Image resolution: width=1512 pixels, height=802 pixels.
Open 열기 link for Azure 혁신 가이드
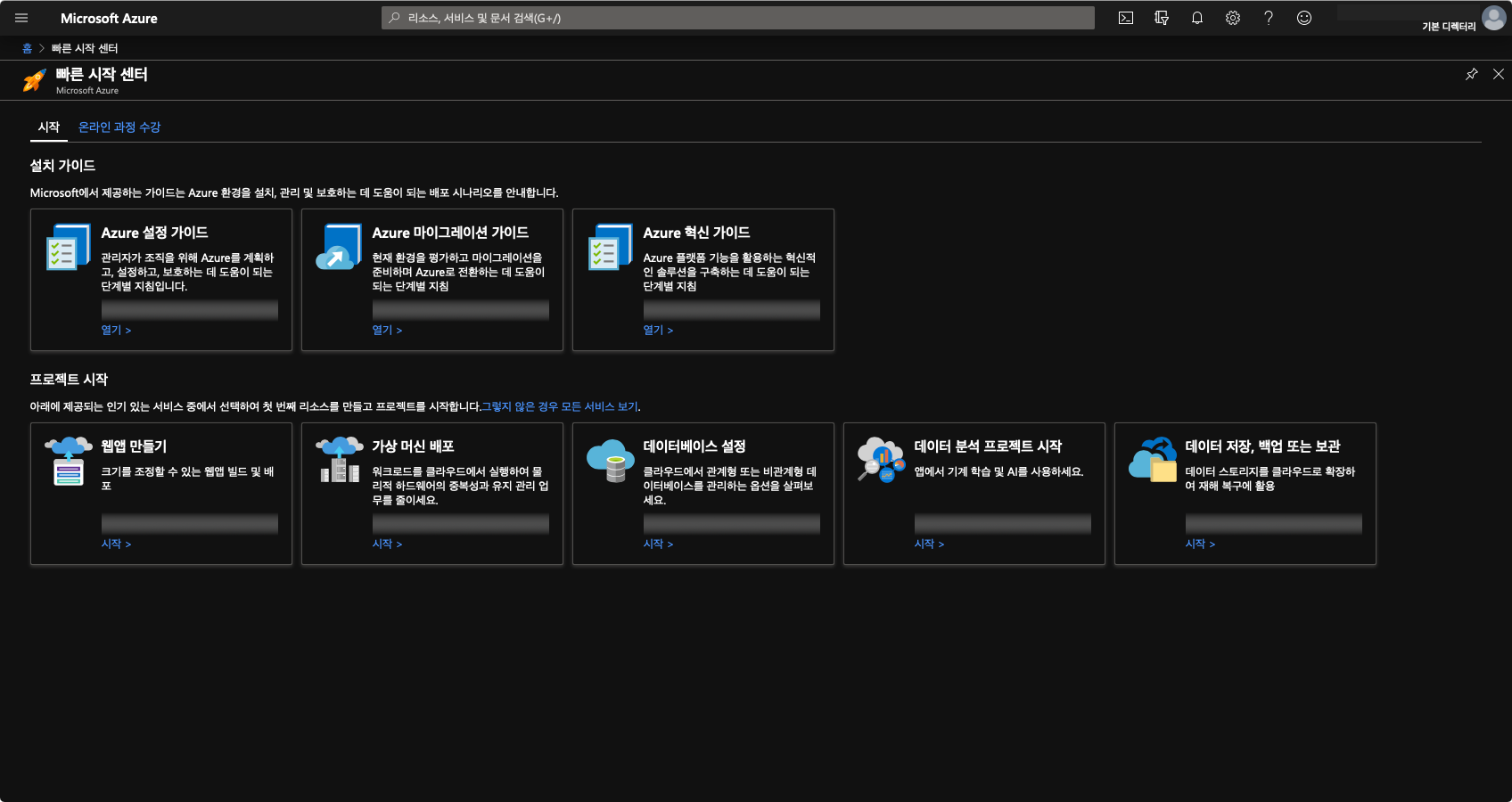click(658, 330)
